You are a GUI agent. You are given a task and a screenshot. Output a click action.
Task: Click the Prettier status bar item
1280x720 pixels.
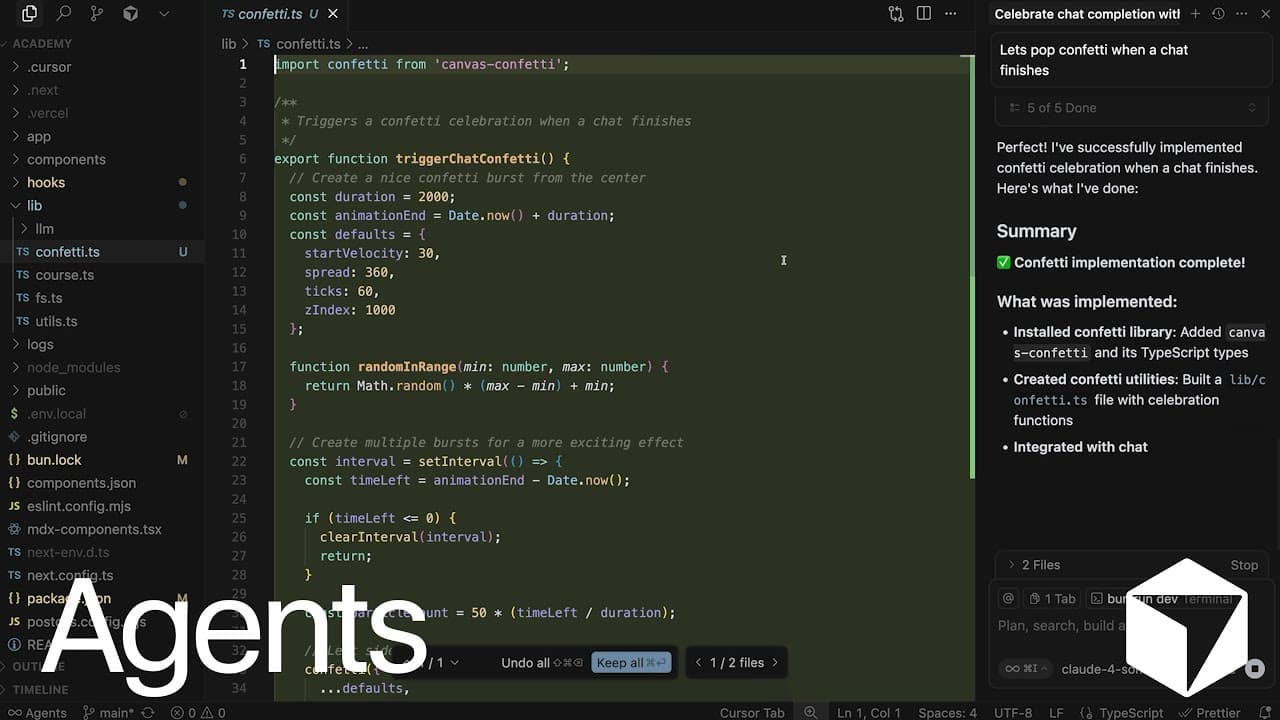click(x=1209, y=713)
